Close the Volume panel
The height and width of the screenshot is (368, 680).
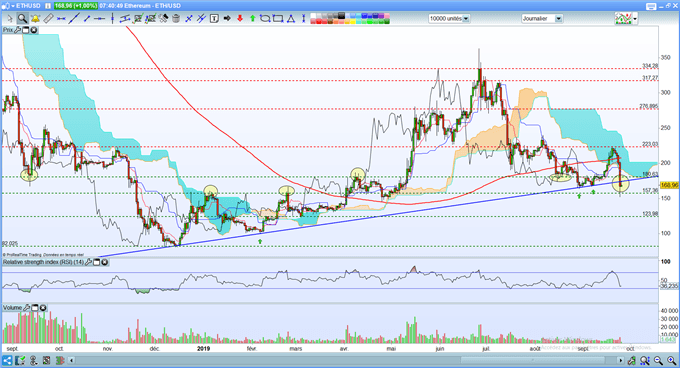pos(43,308)
